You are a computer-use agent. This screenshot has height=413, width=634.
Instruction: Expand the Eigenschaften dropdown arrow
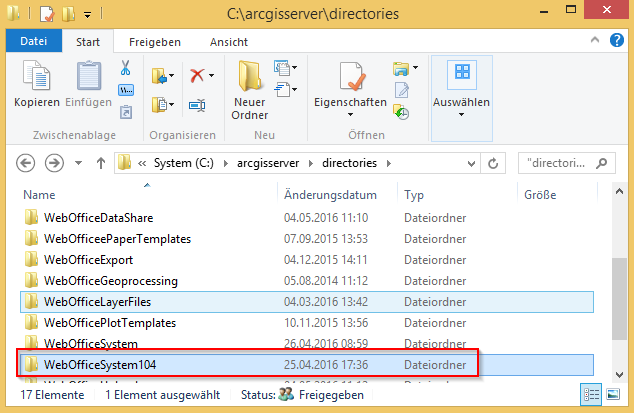(x=350, y=115)
